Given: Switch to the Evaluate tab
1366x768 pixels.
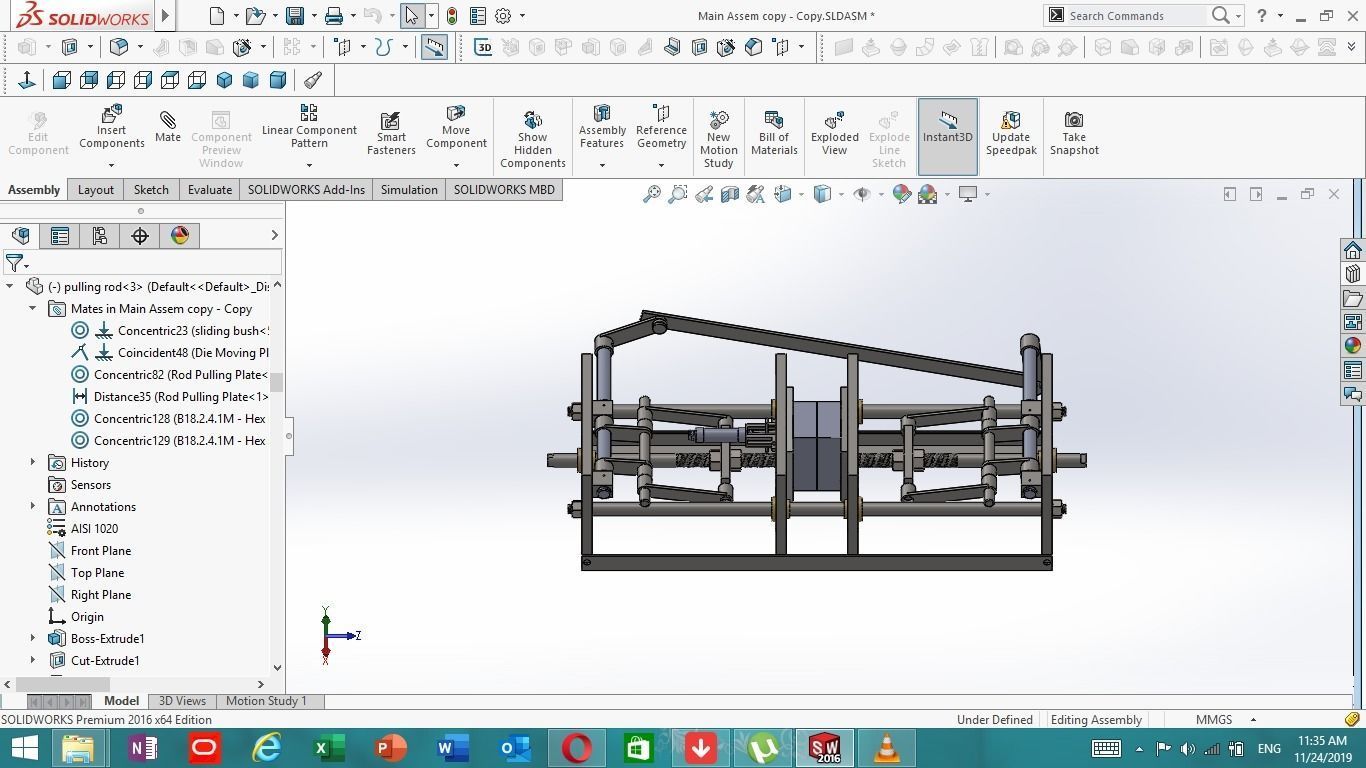Looking at the screenshot, I should click(210, 190).
